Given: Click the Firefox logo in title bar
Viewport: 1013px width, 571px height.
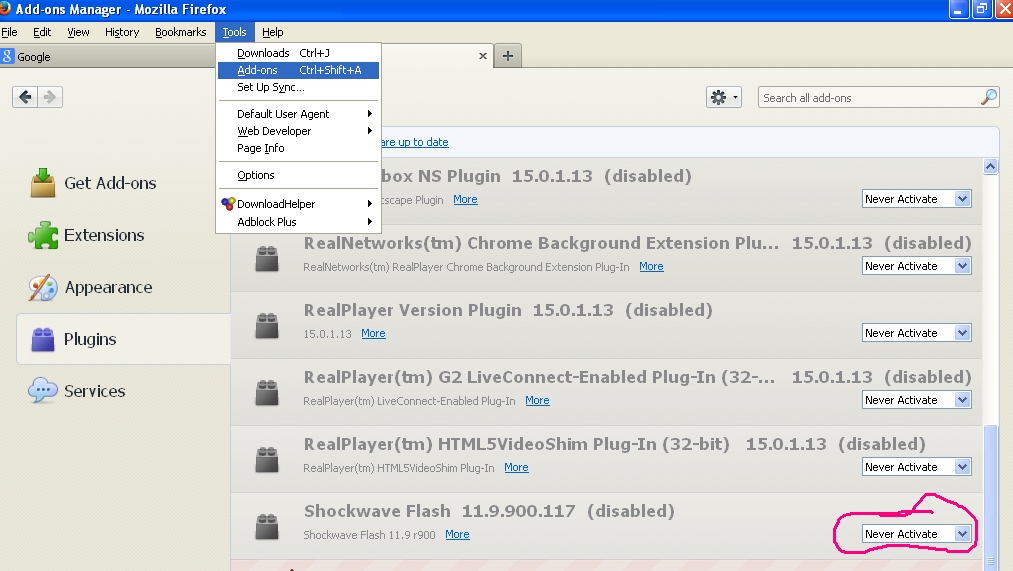Looking at the screenshot, I should click(x=5, y=8).
